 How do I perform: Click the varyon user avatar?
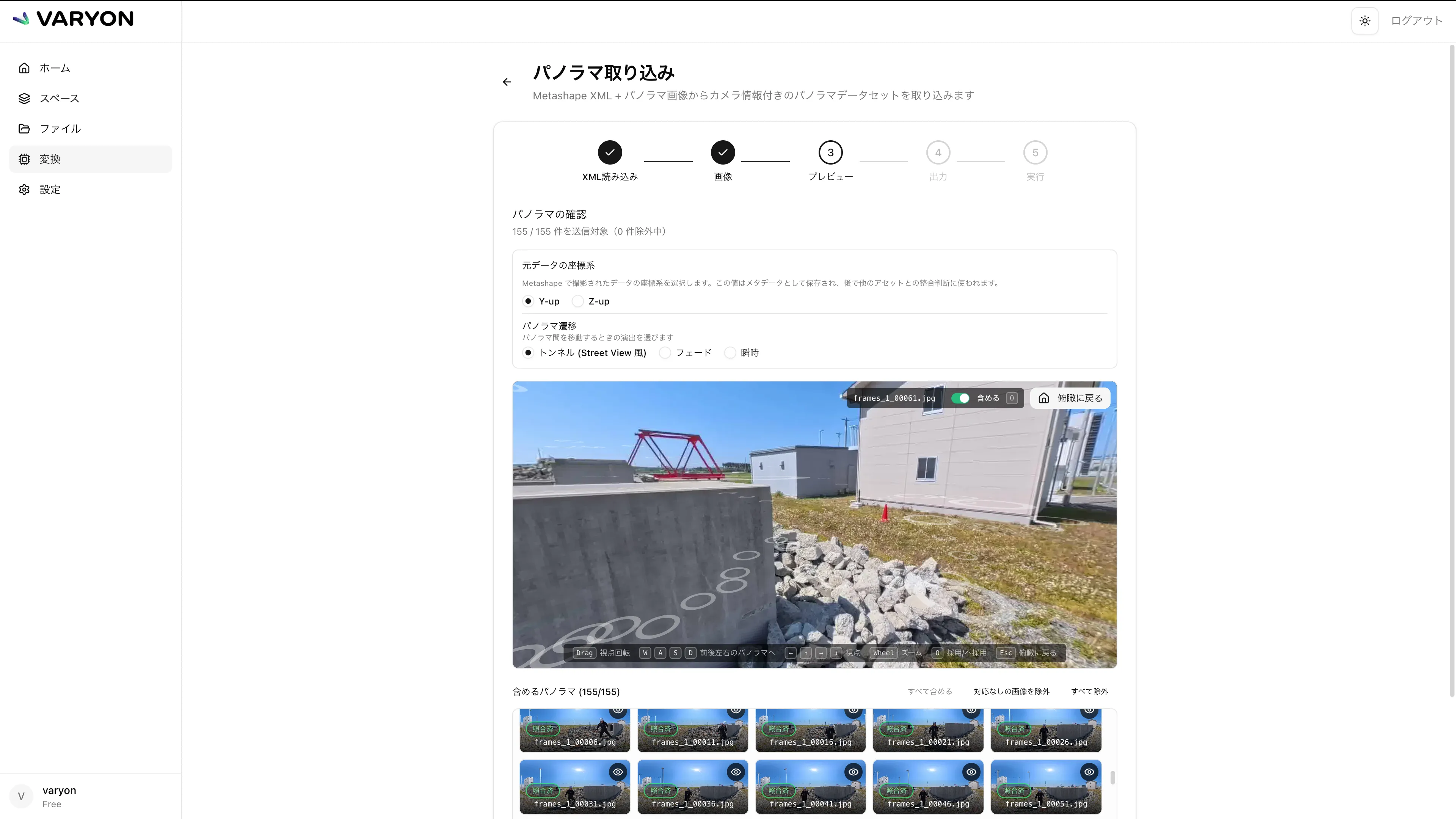(x=22, y=796)
